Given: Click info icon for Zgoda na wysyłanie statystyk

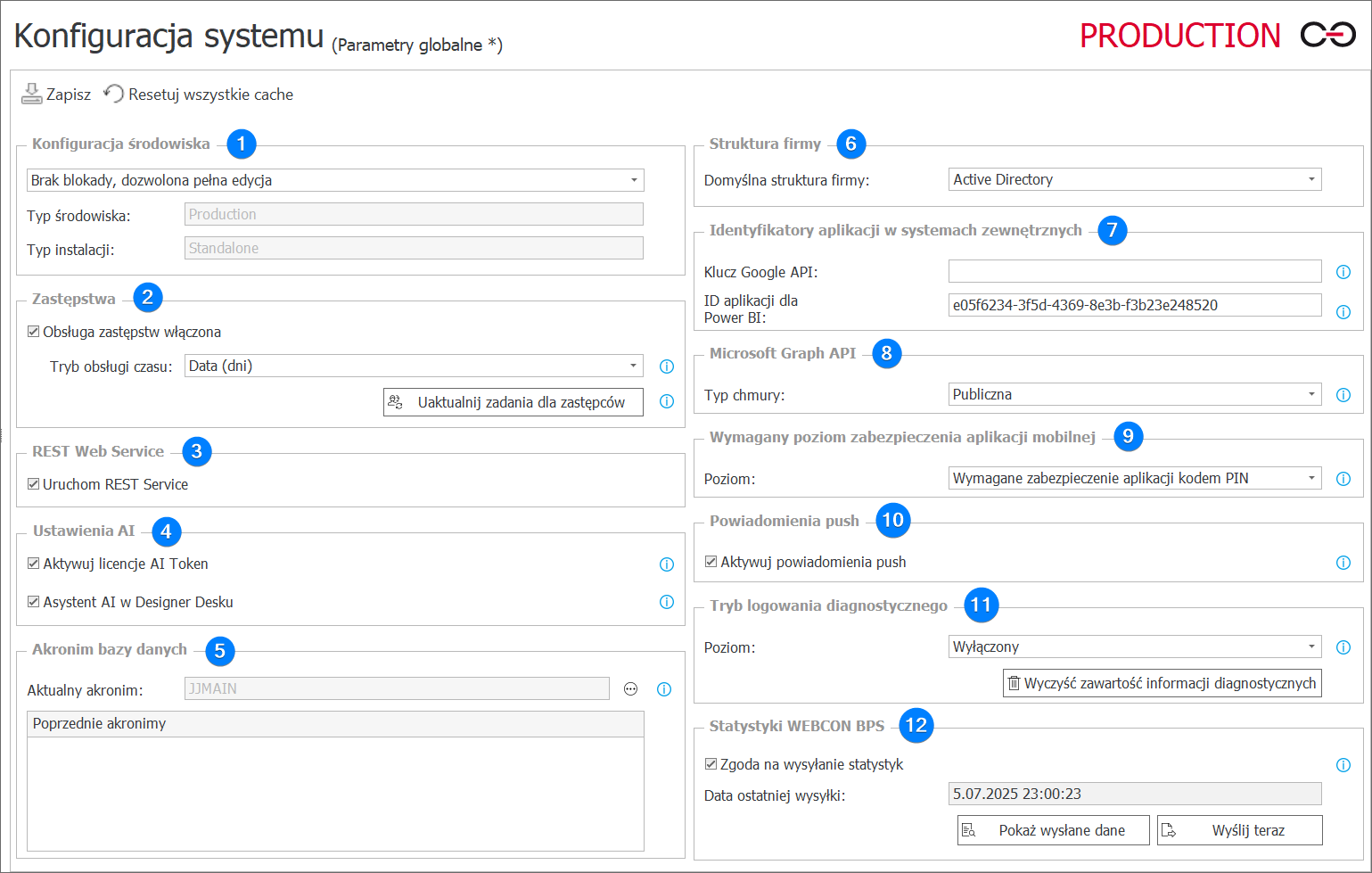Looking at the screenshot, I should tap(1343, 765).
